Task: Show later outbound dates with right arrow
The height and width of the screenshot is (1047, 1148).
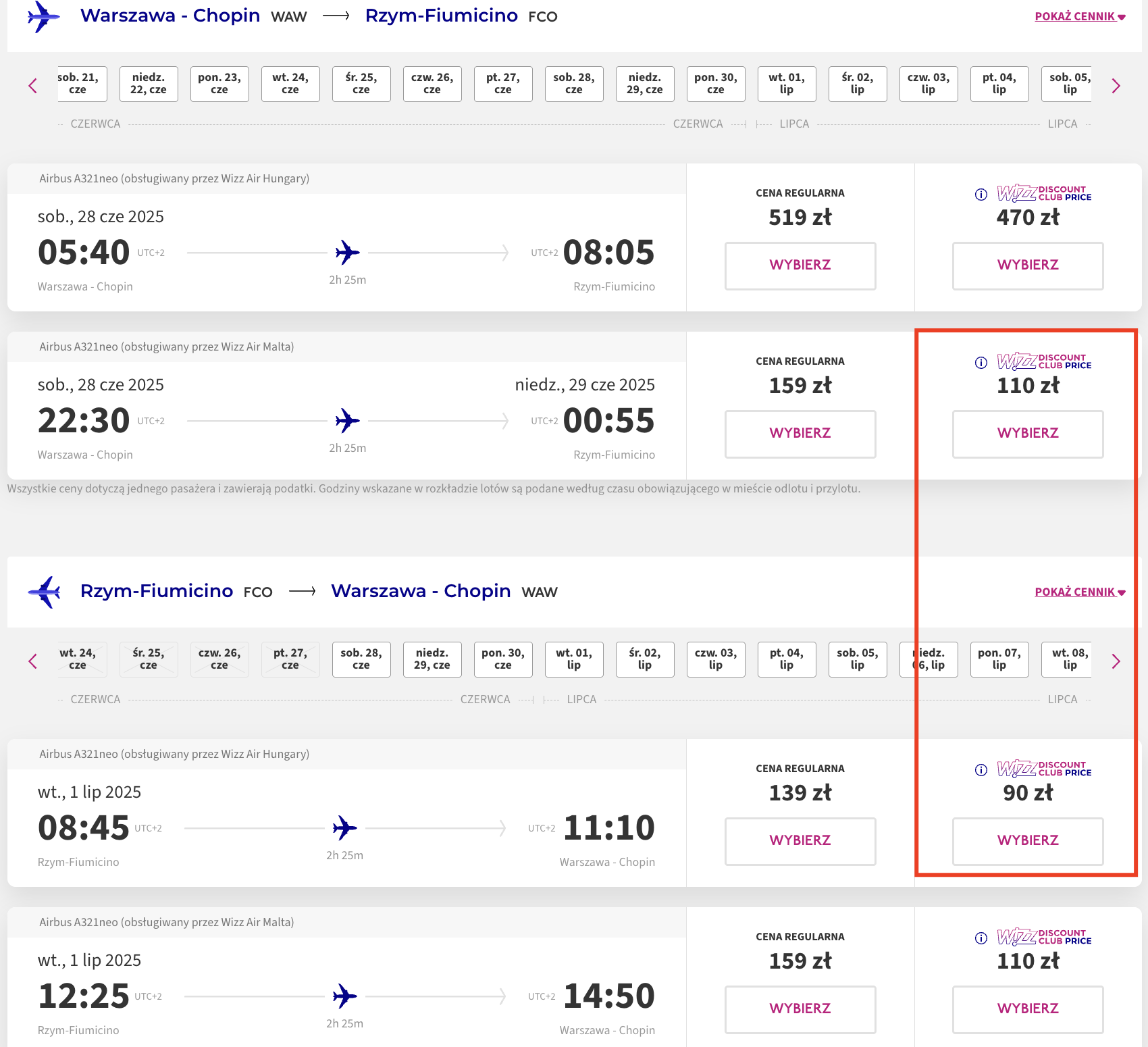Action: click(x=1116, y=86)
